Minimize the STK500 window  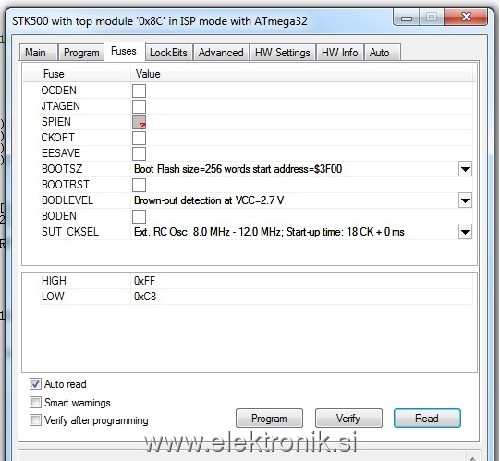(406, 17)
